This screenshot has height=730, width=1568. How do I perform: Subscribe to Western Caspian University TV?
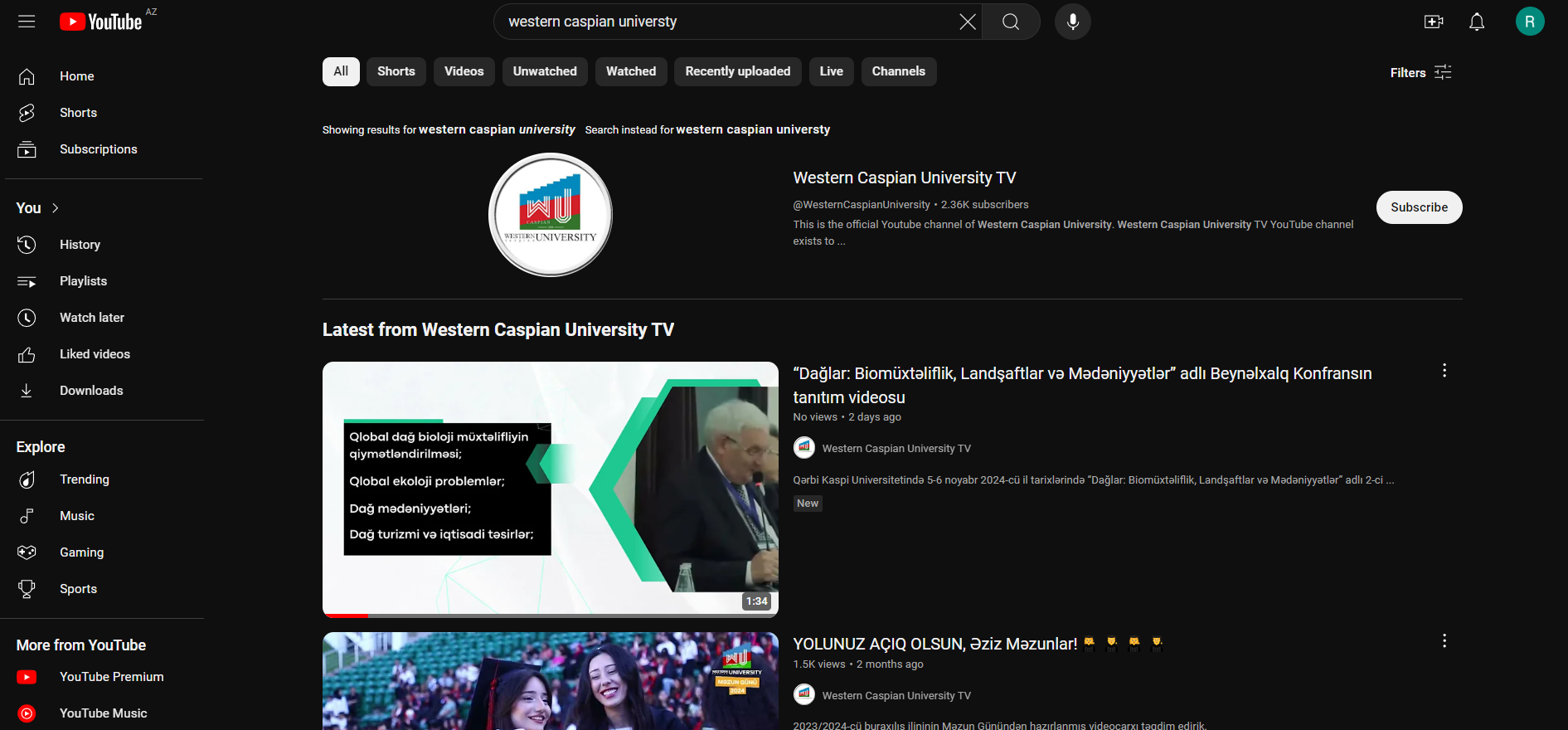[1419, 207]
